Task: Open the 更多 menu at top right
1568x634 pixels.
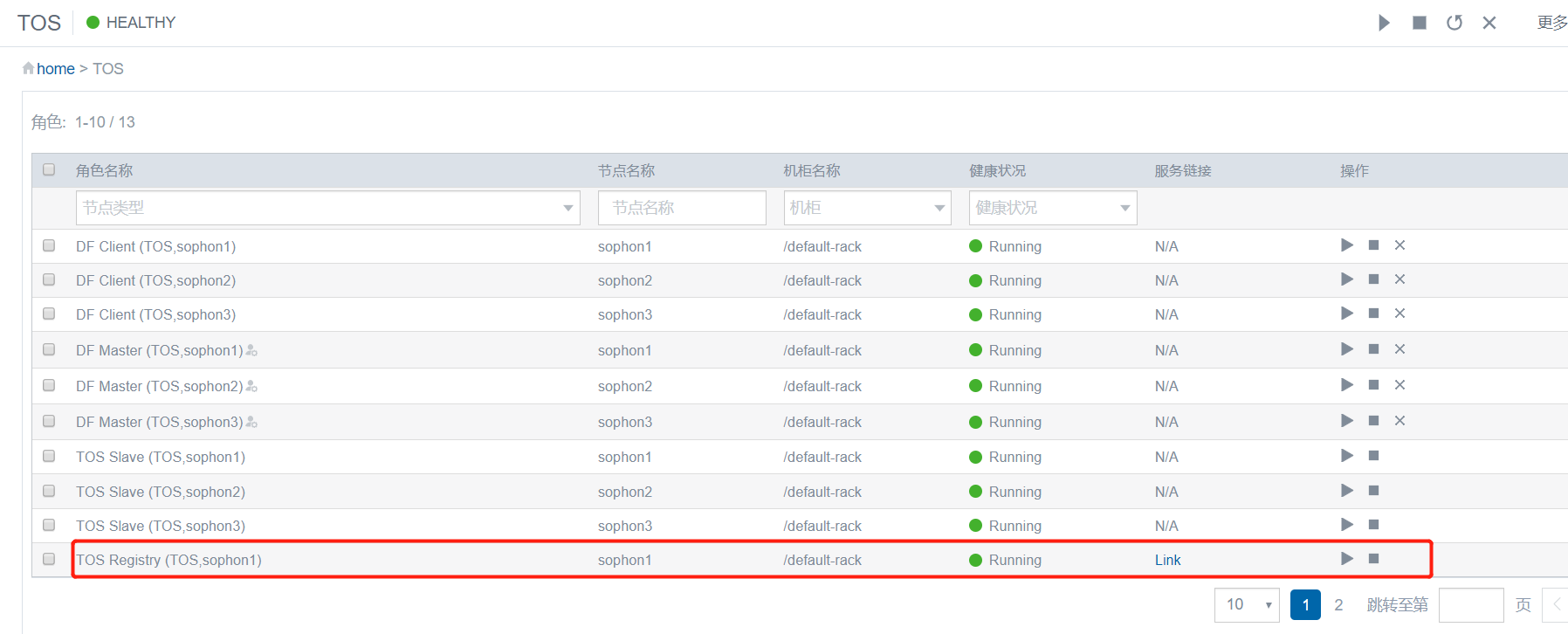Action: 1551,23
